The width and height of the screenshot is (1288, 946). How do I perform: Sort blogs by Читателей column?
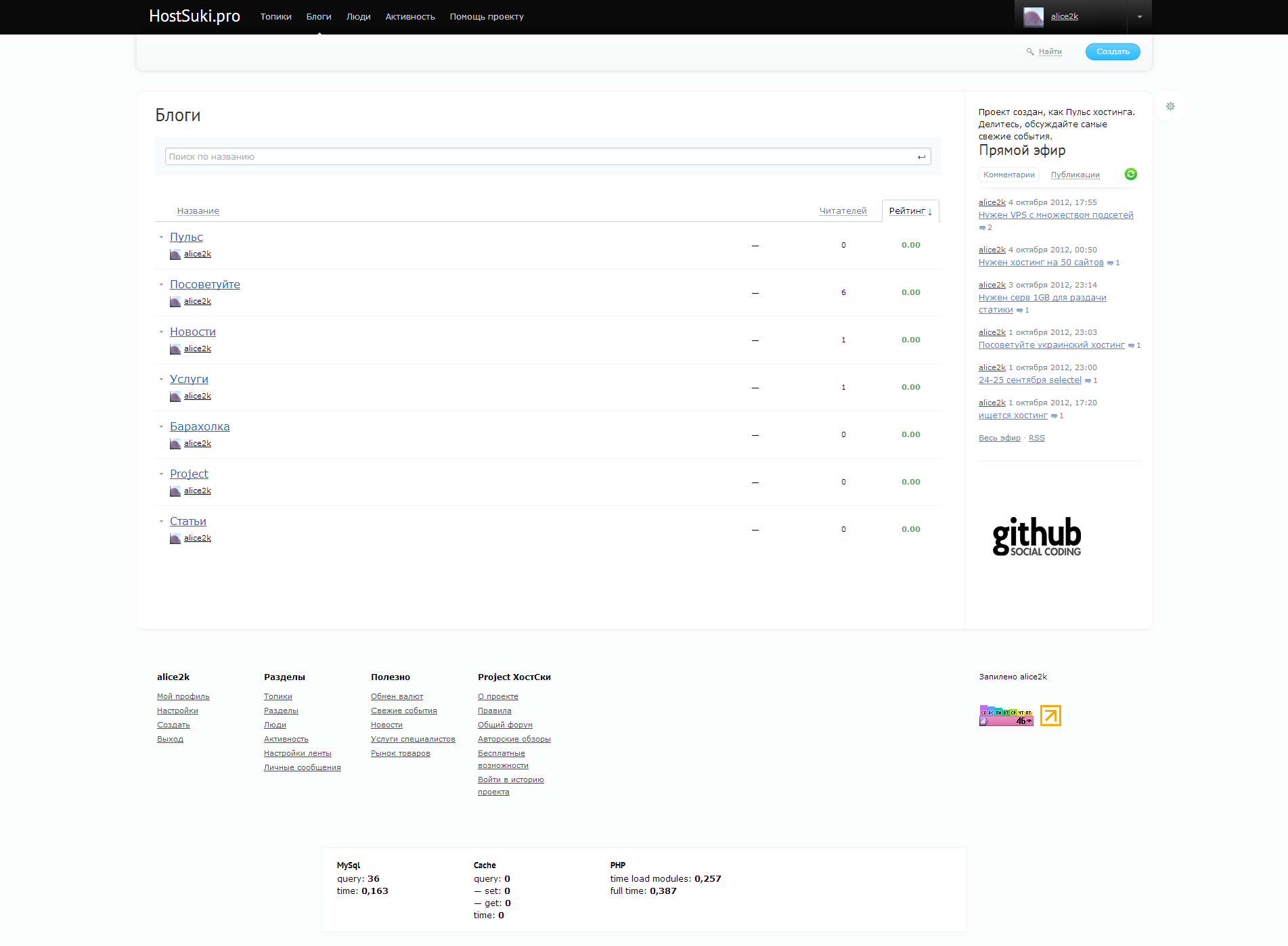(843, 211)
